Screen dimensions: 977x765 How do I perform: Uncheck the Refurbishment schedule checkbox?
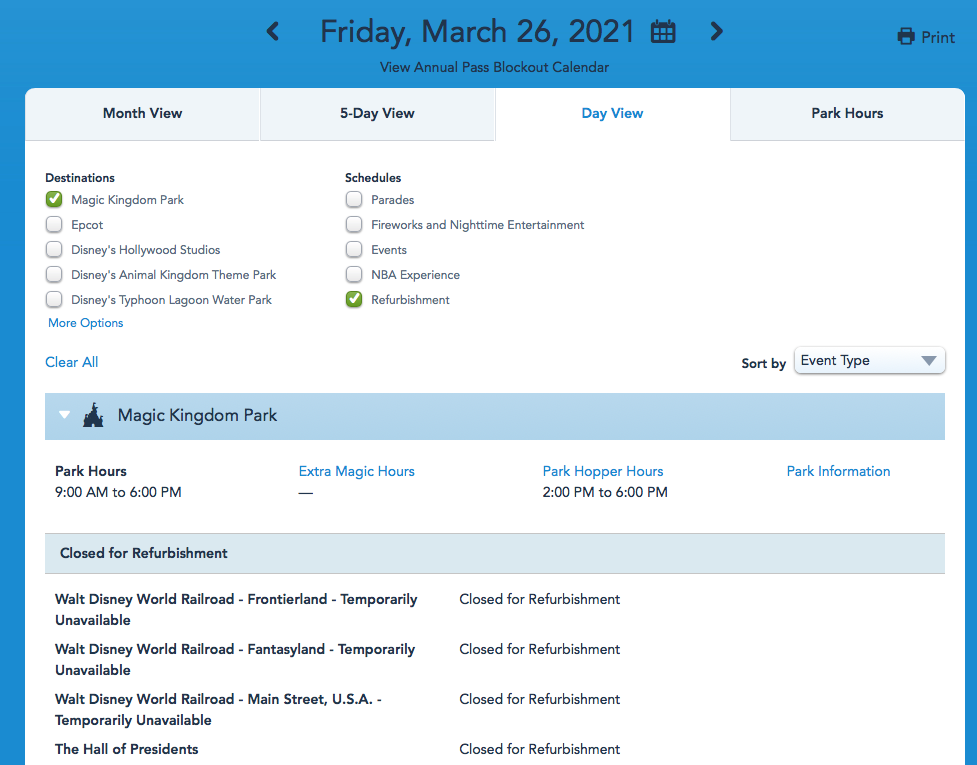click(x=354, y=299)
